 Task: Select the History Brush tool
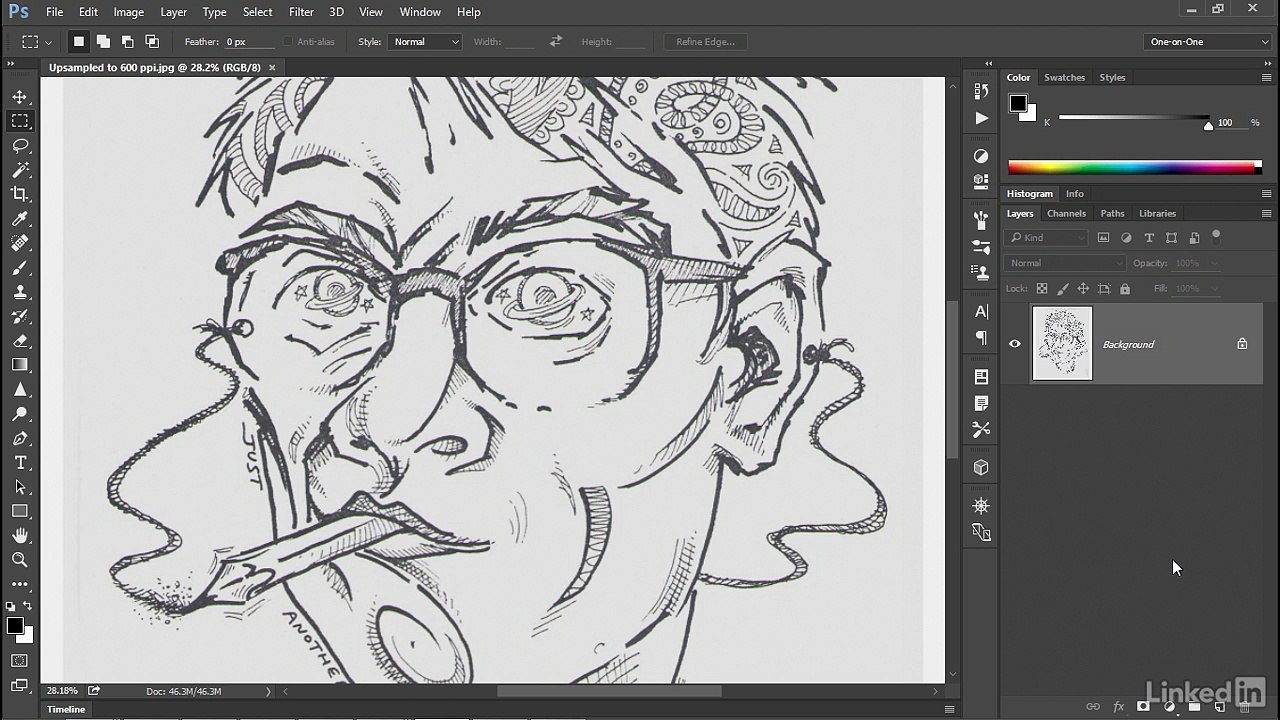(20, 316)
